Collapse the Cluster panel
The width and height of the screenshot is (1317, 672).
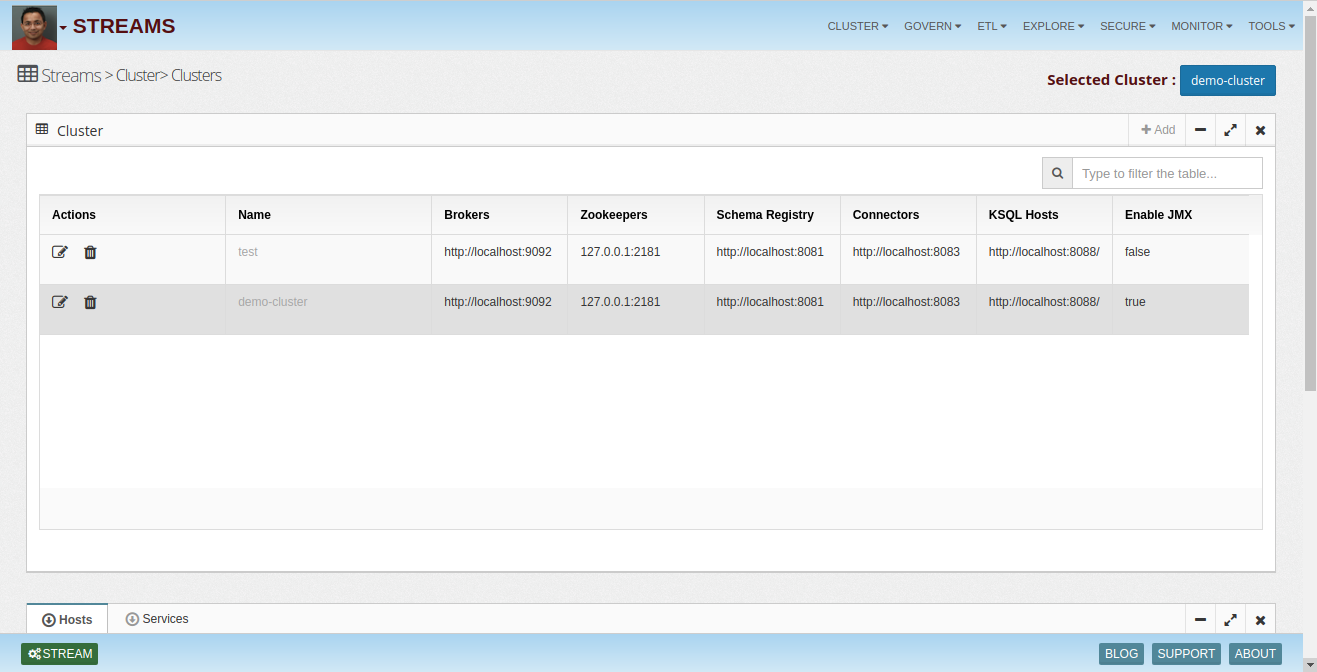(1200, 130)
